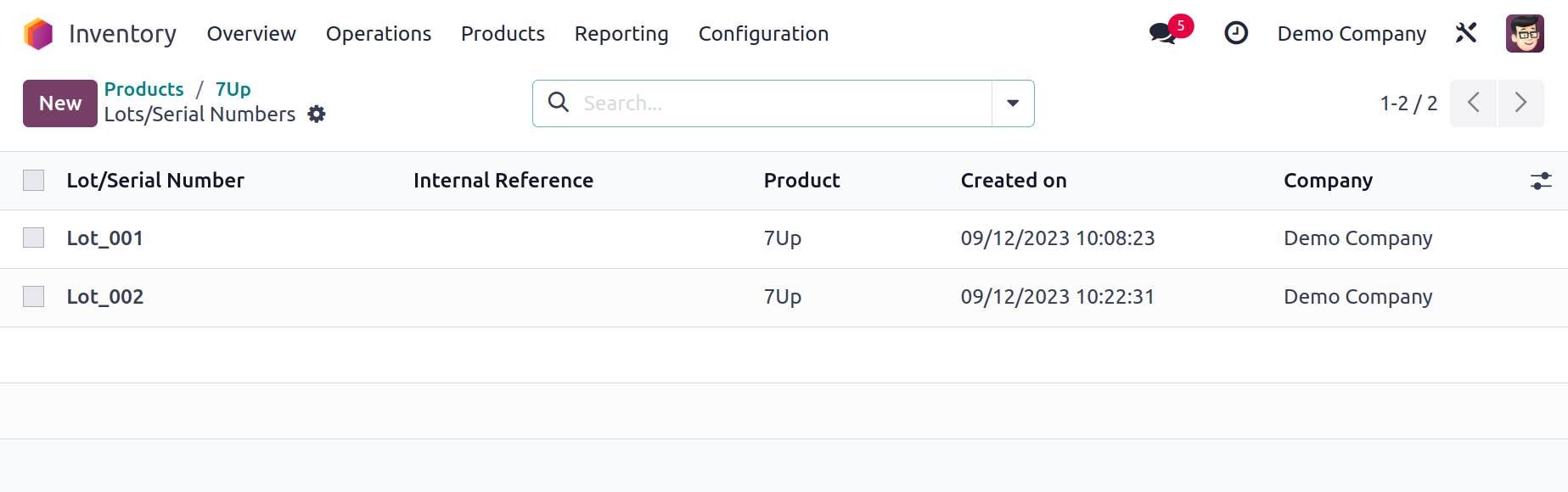The width and height of the screenshot is (1568, 492).
Task: Click the debug tools wrench icon
Action: tap(1466, 33)
